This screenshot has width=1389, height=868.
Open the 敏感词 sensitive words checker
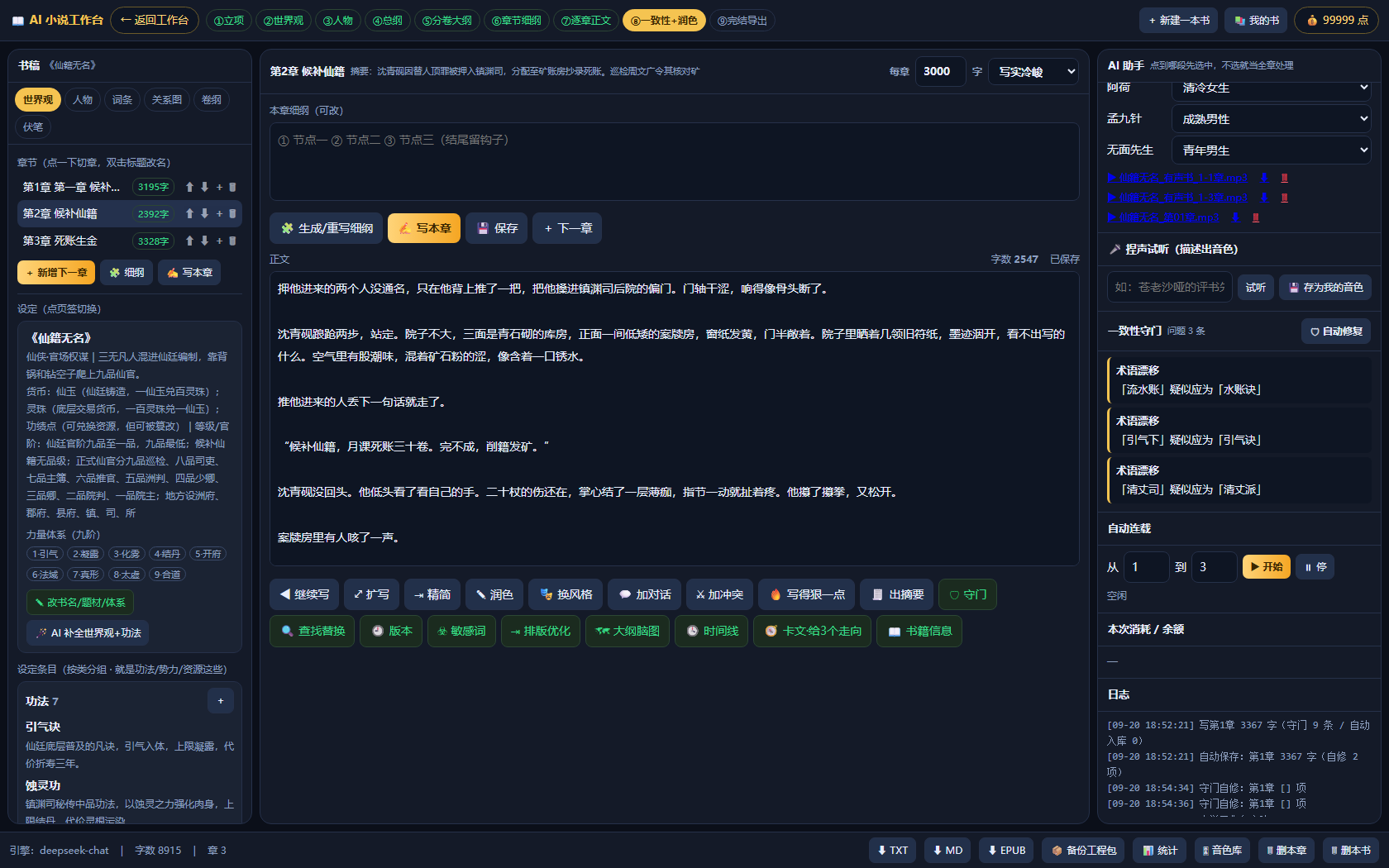[x=461, y=631]
